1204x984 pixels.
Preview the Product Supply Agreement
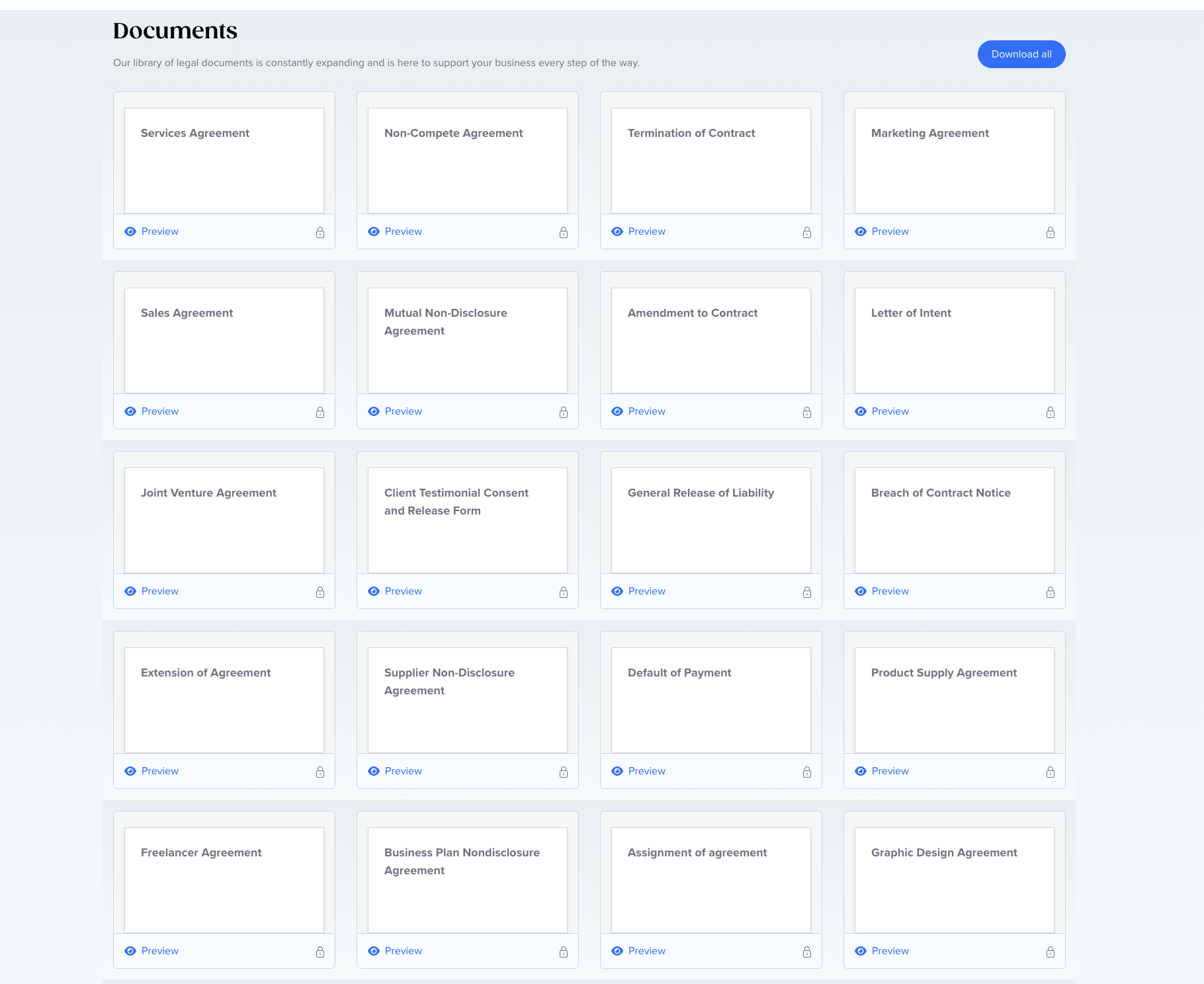click(882, 771)
